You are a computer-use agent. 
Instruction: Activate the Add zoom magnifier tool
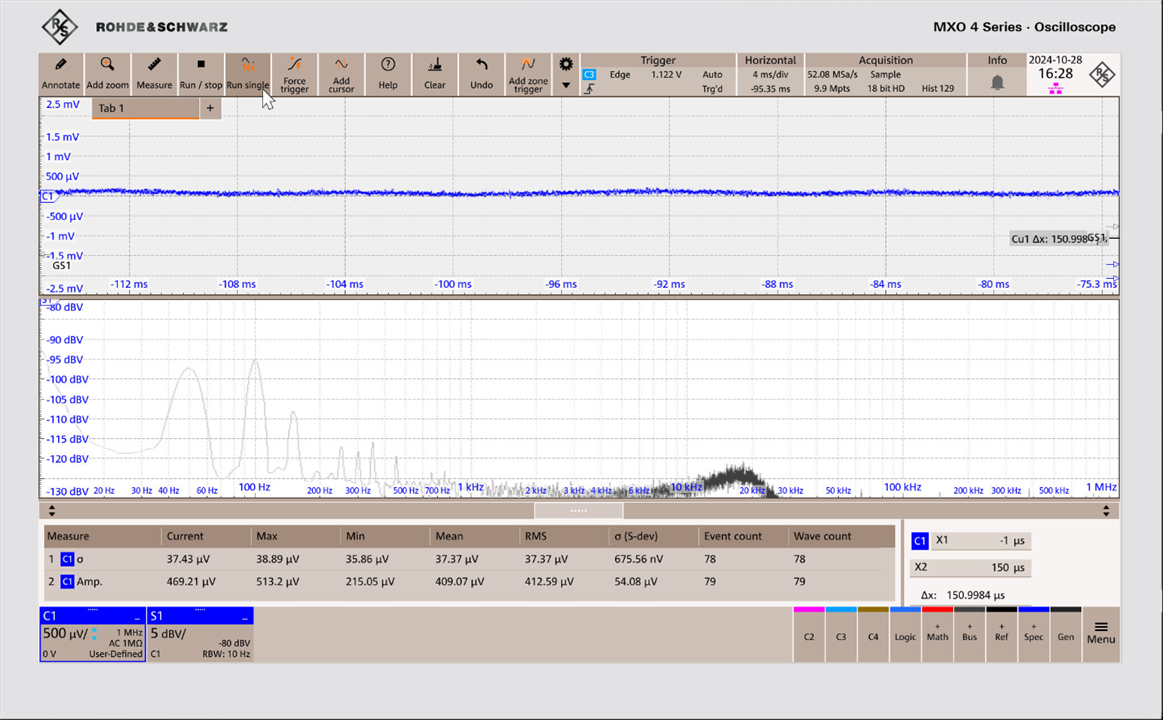point(108,74)
